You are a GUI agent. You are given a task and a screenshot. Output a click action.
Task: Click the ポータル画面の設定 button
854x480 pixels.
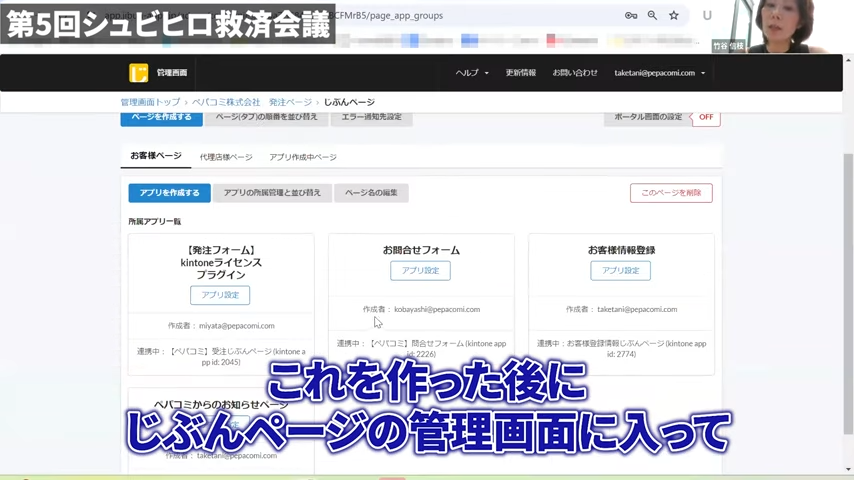[648, 117]
